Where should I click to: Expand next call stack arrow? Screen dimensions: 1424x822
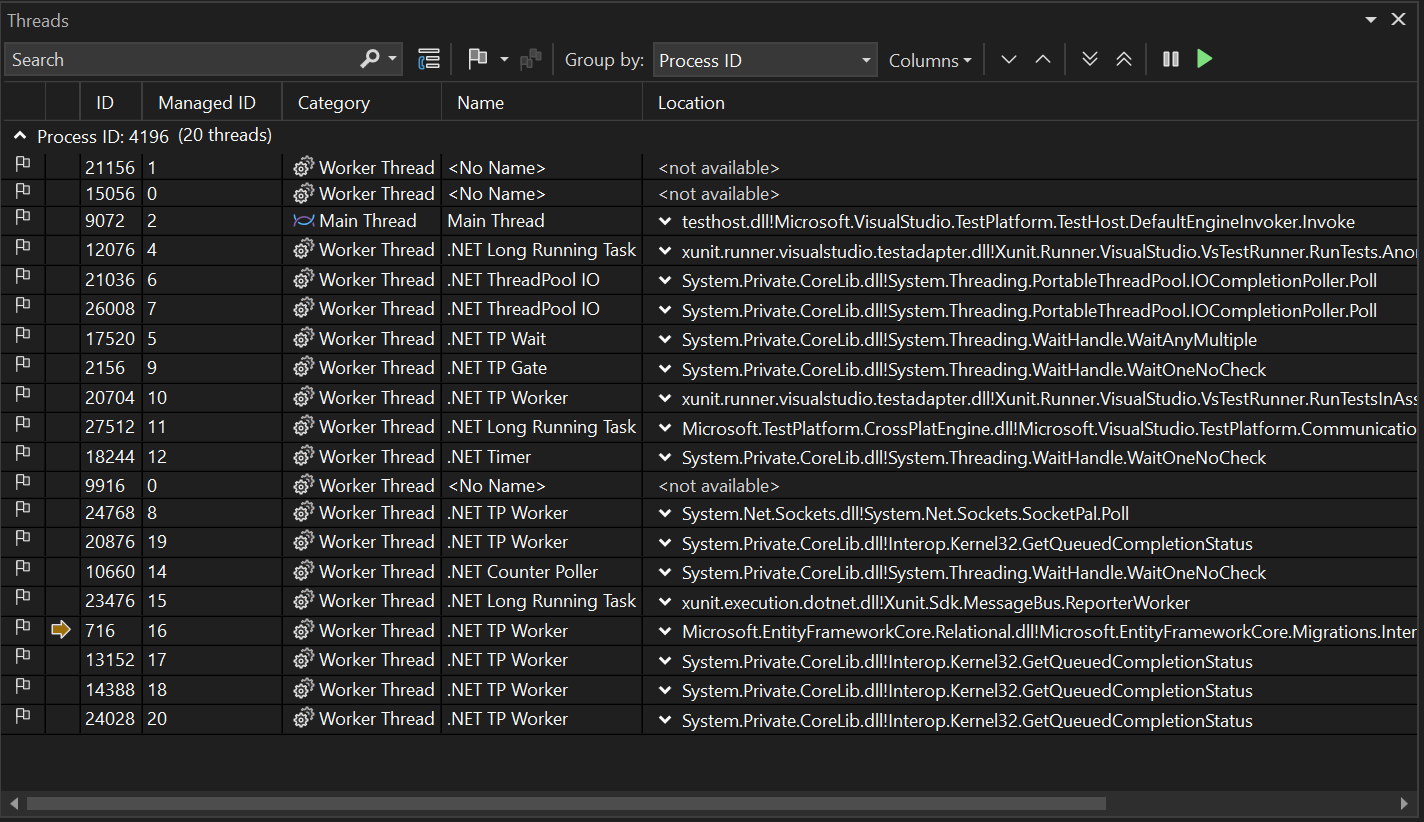click(1009, 60)
